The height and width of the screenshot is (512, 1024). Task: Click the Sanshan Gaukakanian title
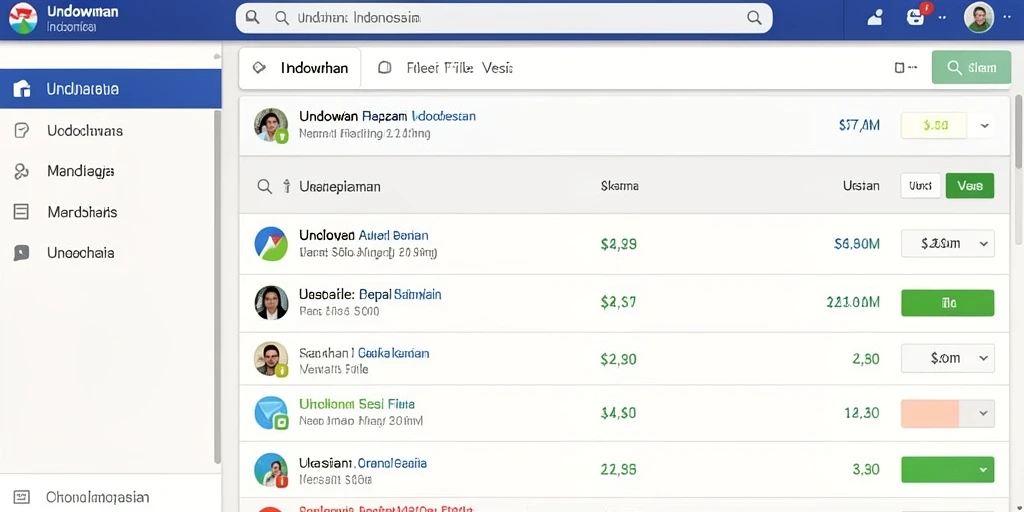(364, 353)
